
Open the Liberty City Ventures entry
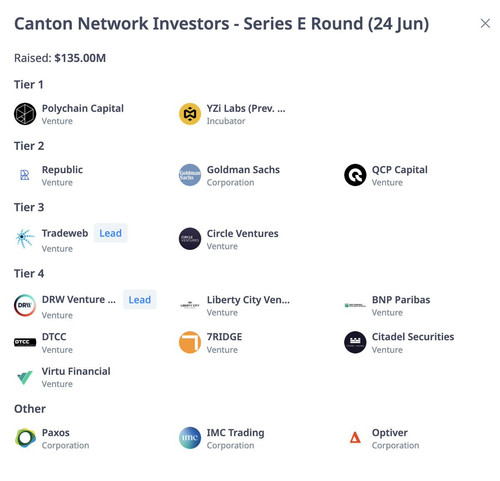point(248,300)
